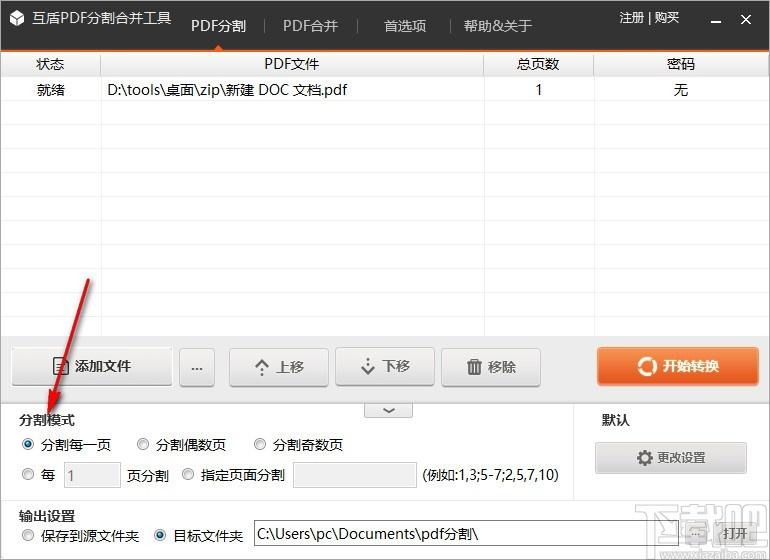
Task: Select the 新建 DOC 文档.pdf file row
Action: [385, 89]
